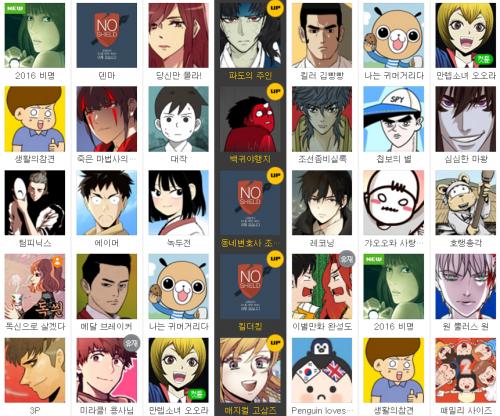Click the orange badge on 독신으로 살겠다 thumbnail
The image size is (500, 416).
click(x=58, y=262)
